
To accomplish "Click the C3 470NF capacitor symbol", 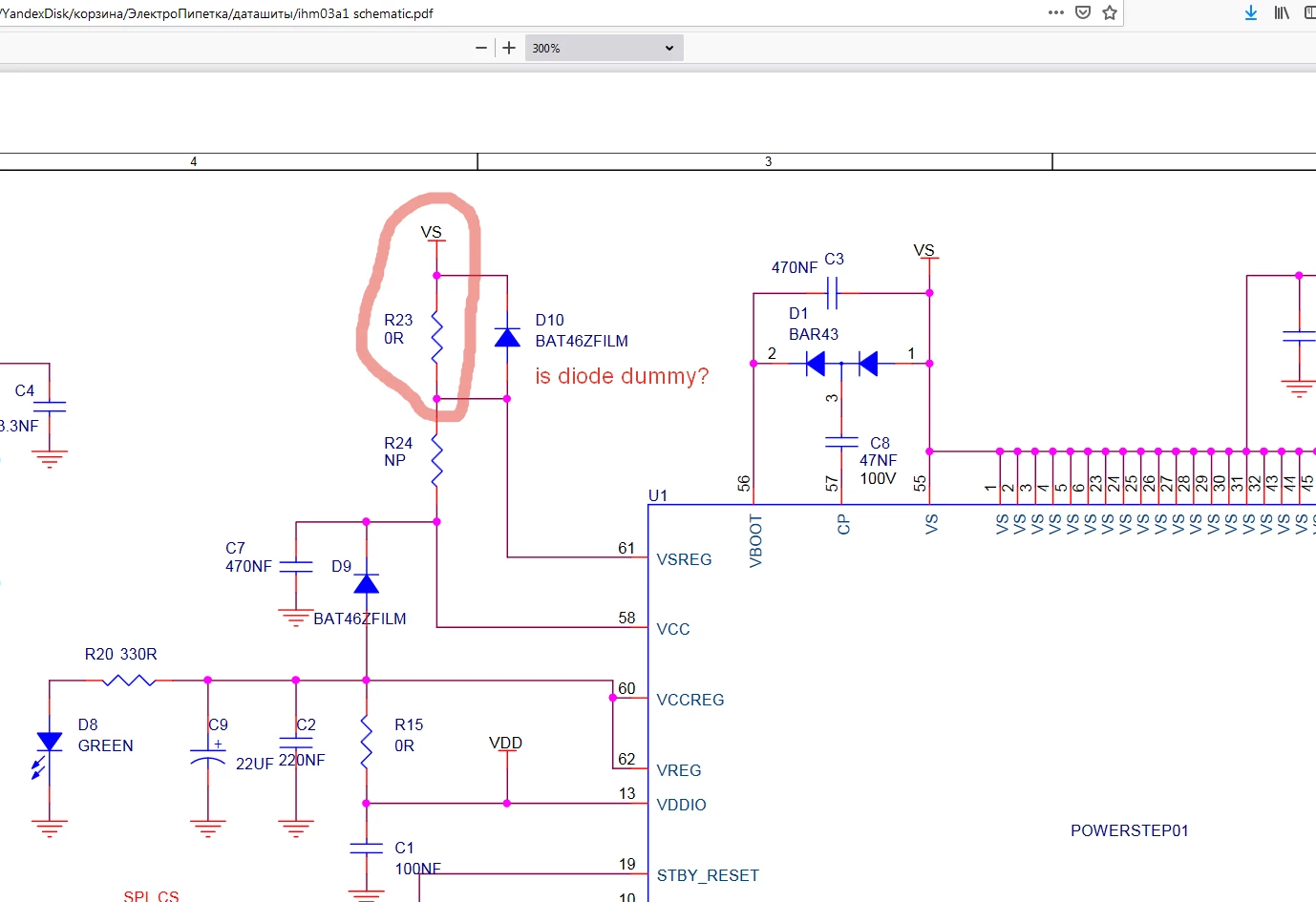I will click(832, 293).
